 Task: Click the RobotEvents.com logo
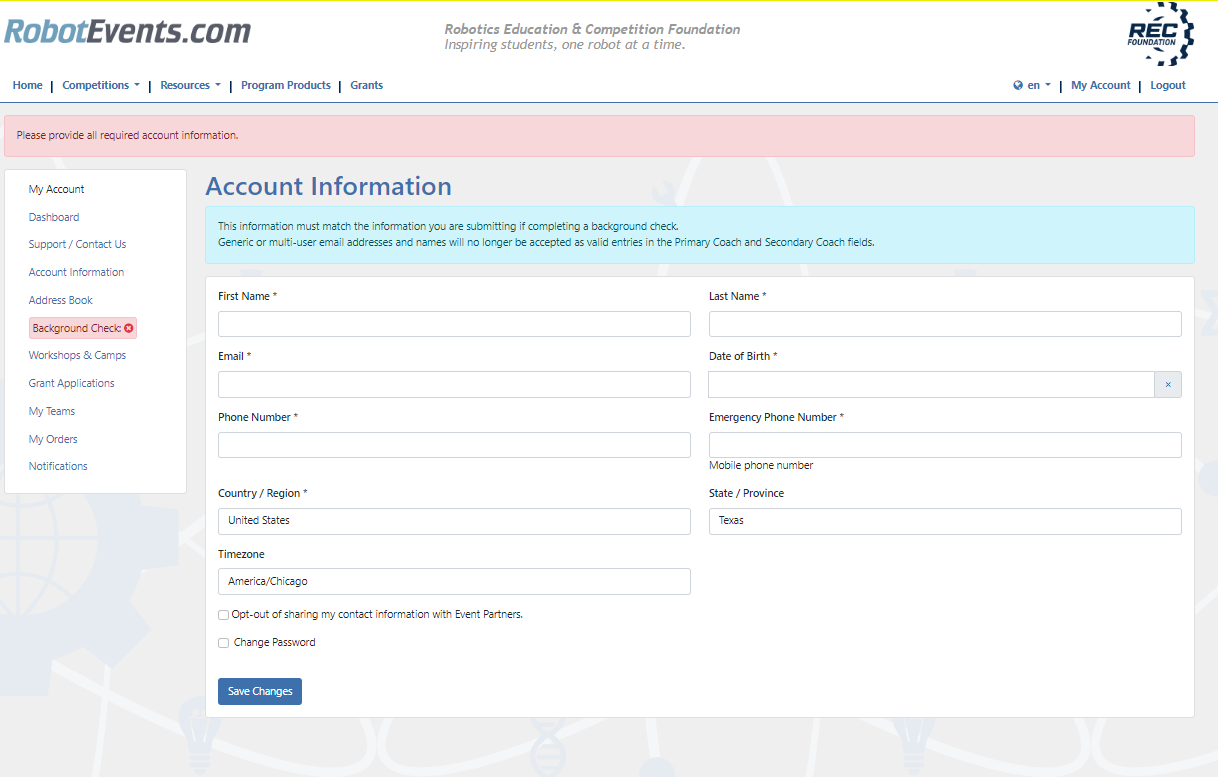click(128, 31)
